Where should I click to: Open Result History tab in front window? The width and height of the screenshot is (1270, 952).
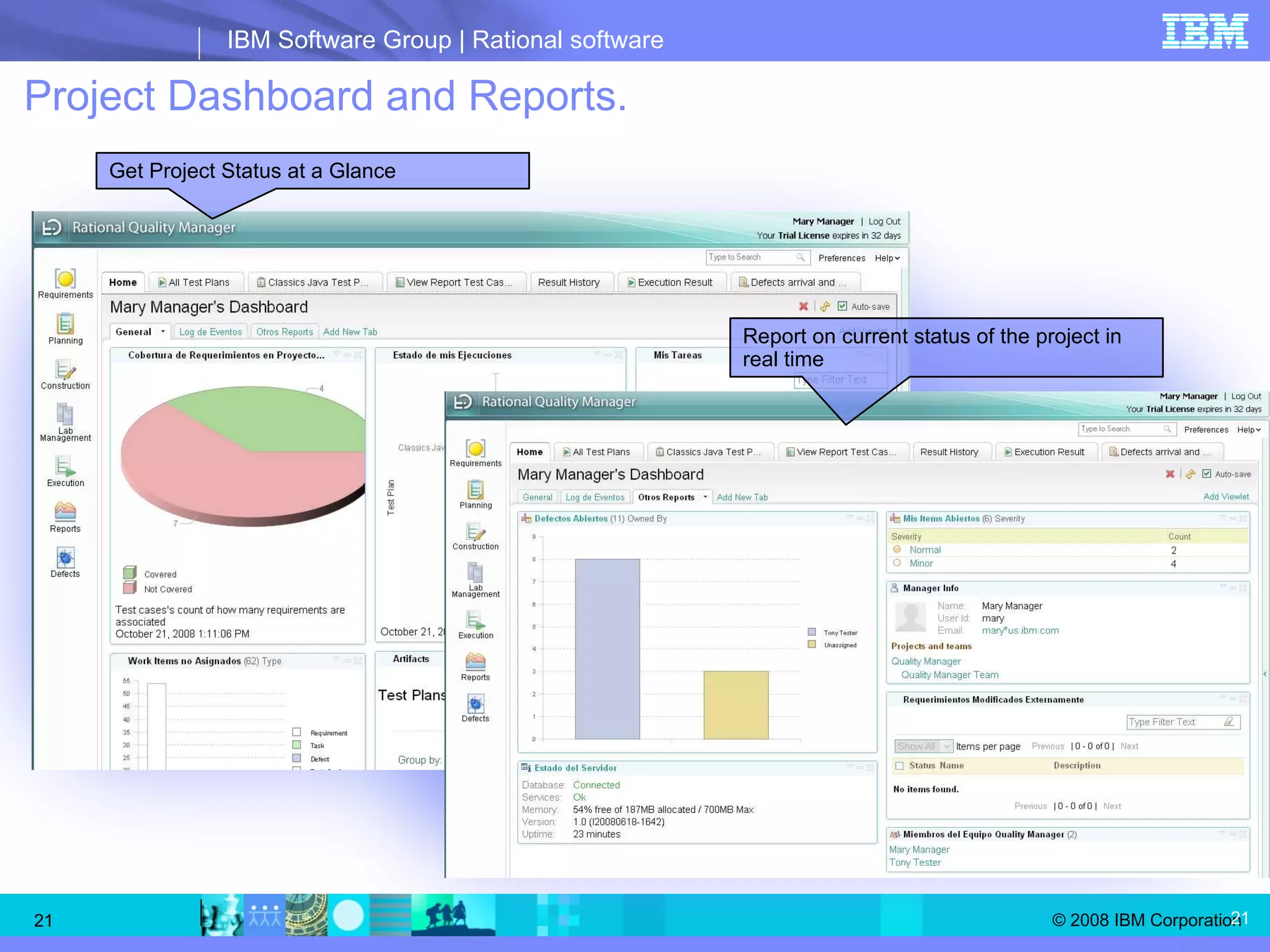(950, 452)
